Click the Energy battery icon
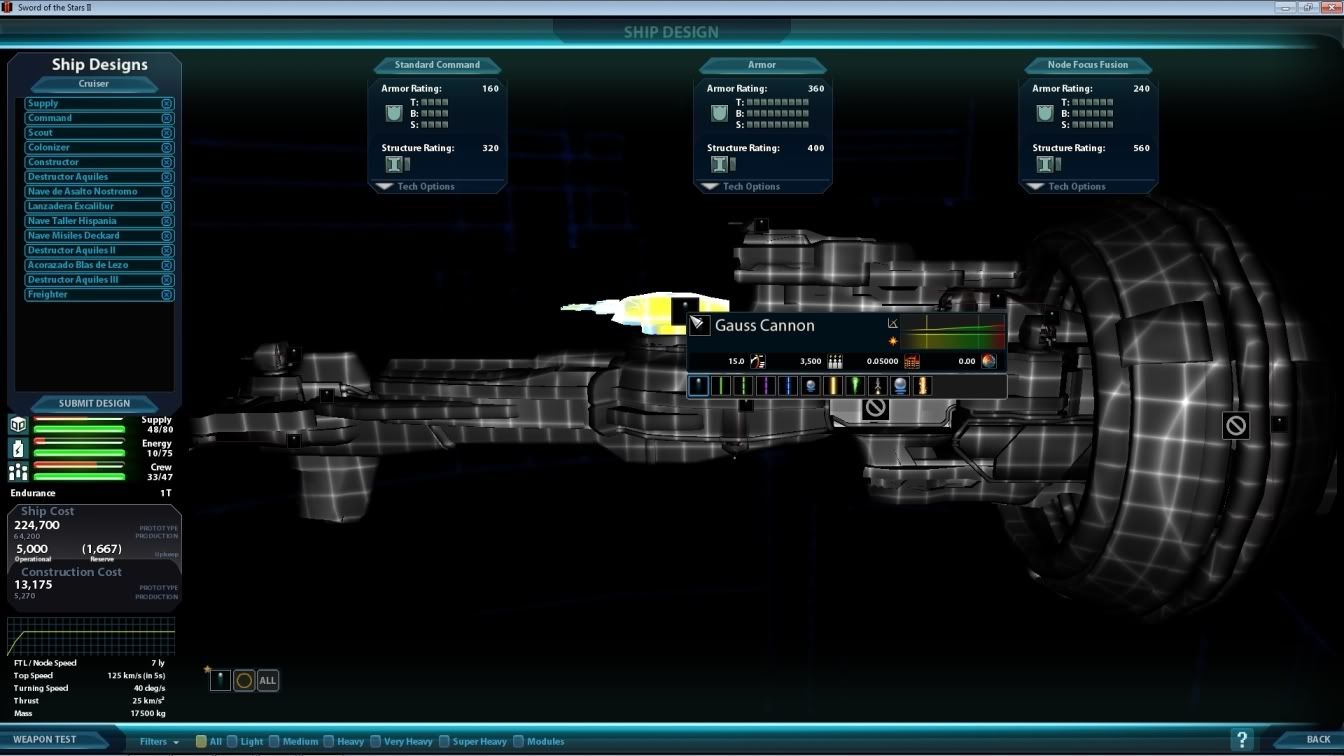1344x756 pixels. pyautogui.click(x=18, y=448)
